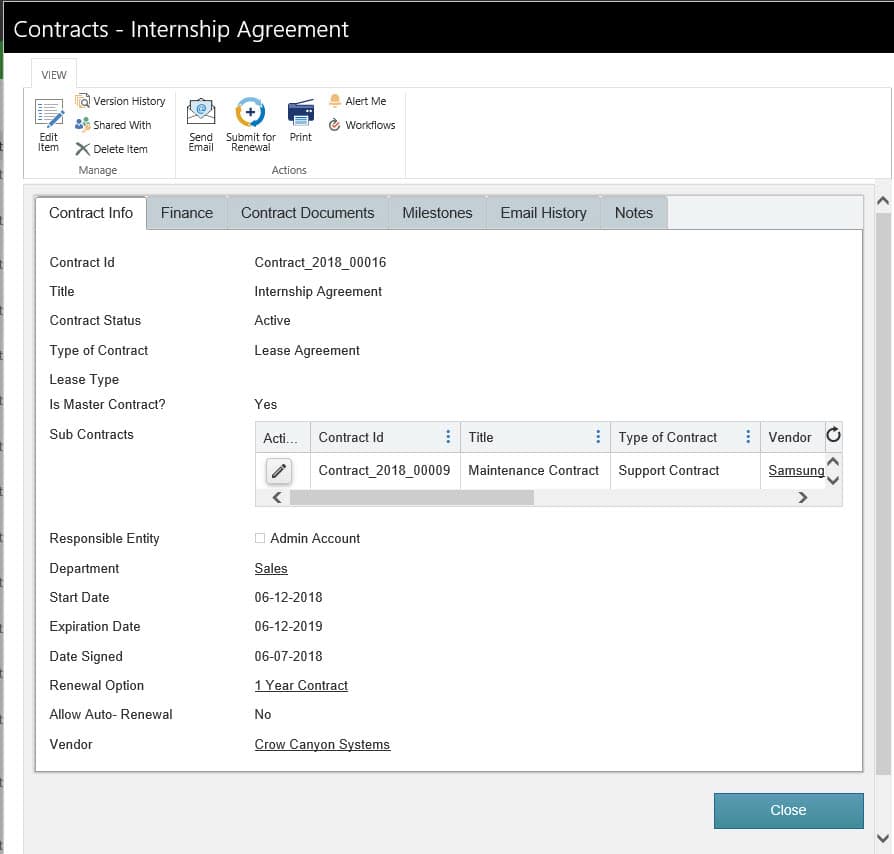Screen dimensions: 894x854
Task: Click the form's scroll-up arrow
Action: click(883, 201)
